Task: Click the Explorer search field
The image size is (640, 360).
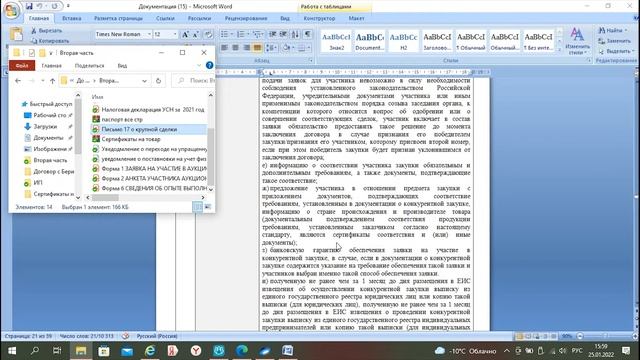Action: (194, 81)
